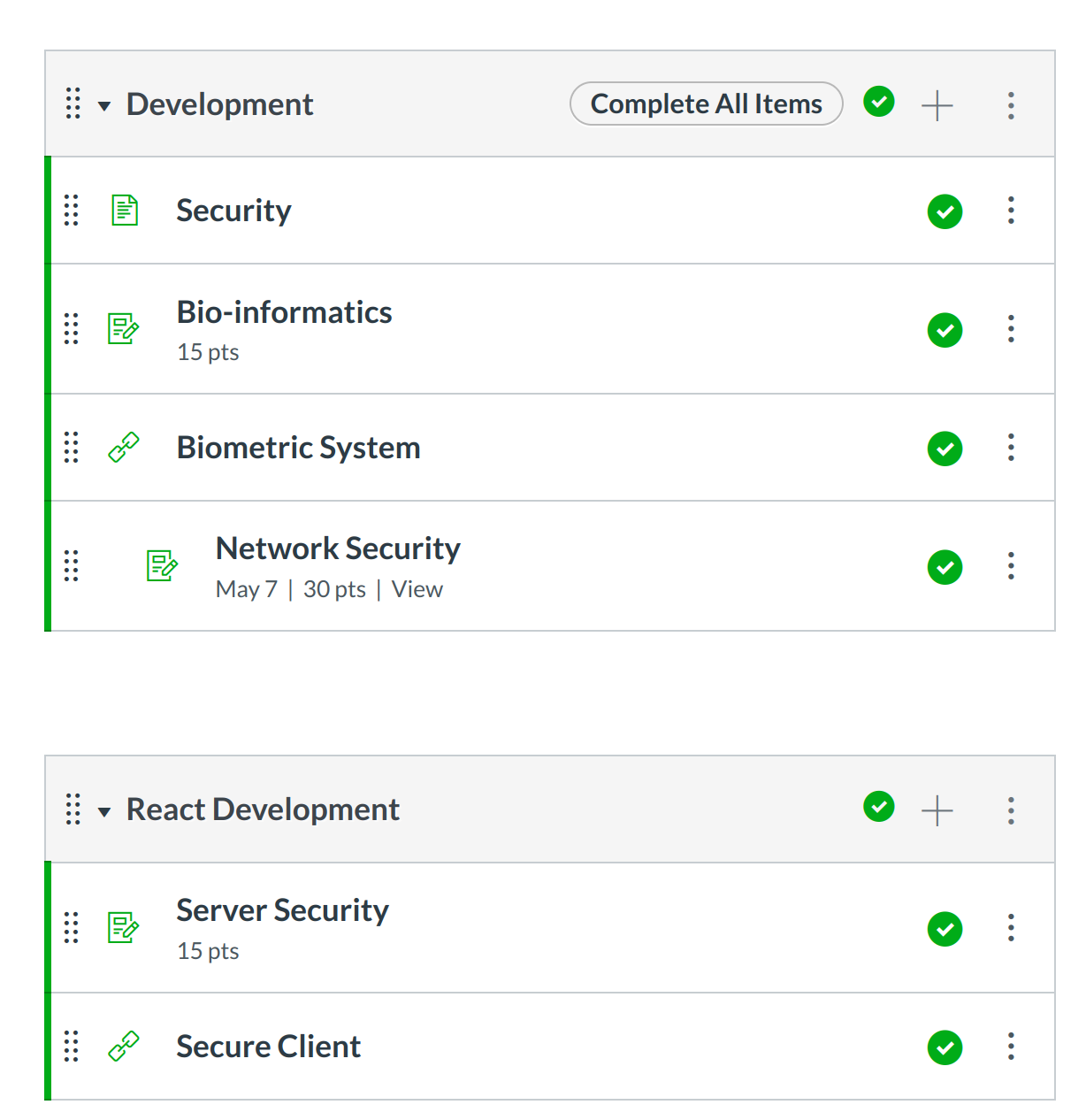Open kebab menu for Secure Client
This screenshot has width=1086, height=1120.
click(1011, 1047)
